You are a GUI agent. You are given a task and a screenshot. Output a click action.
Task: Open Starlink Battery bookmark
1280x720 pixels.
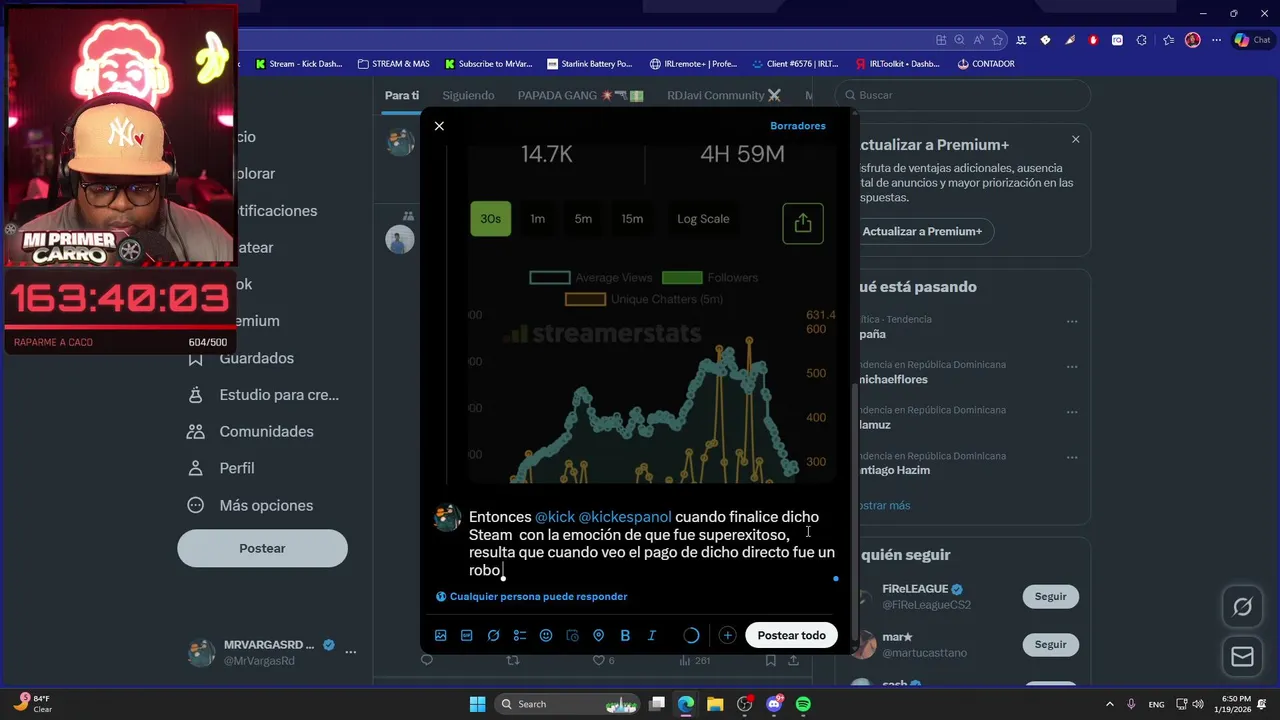(589, 64)
